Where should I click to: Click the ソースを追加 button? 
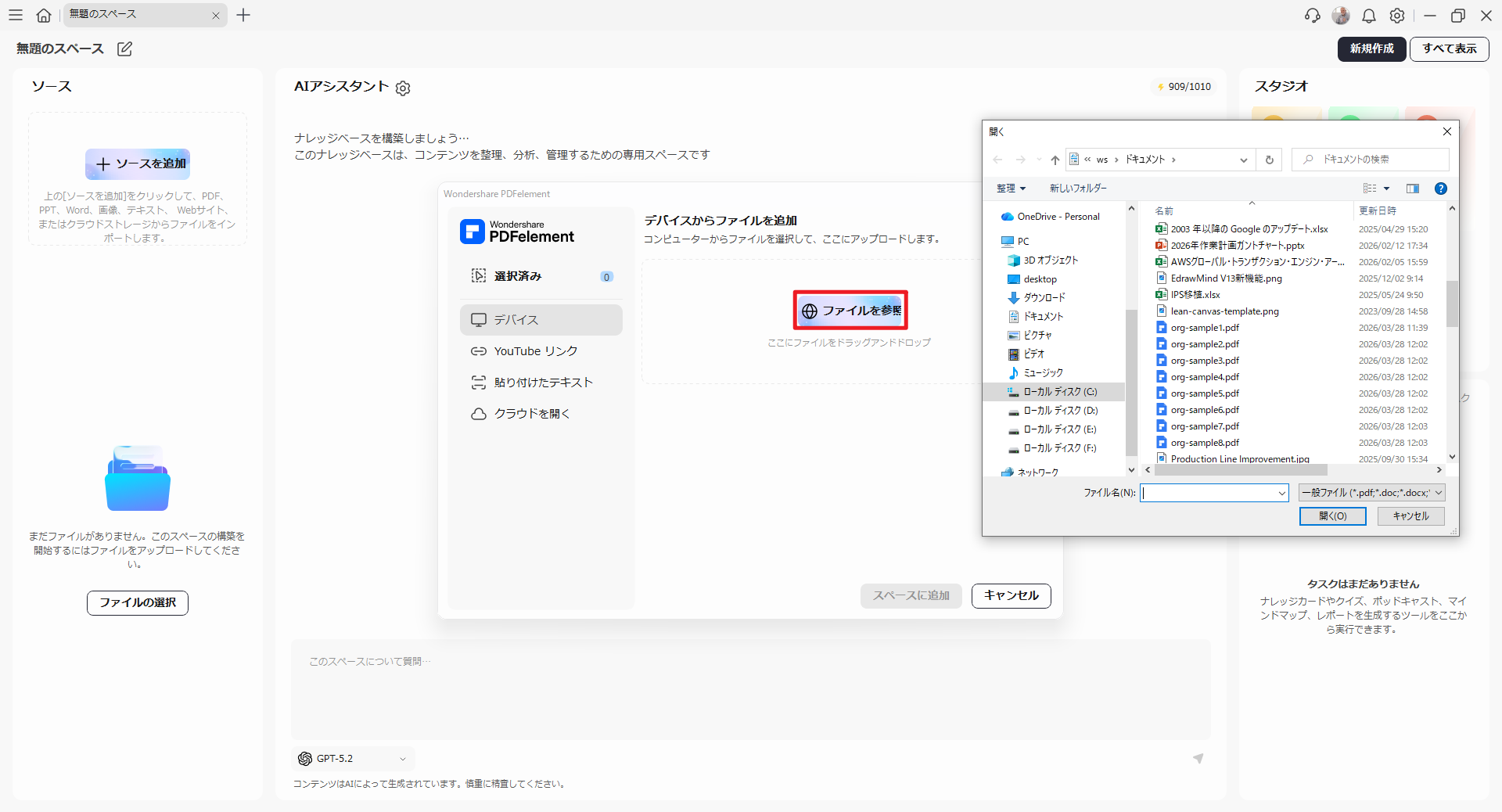click(138, 164)
